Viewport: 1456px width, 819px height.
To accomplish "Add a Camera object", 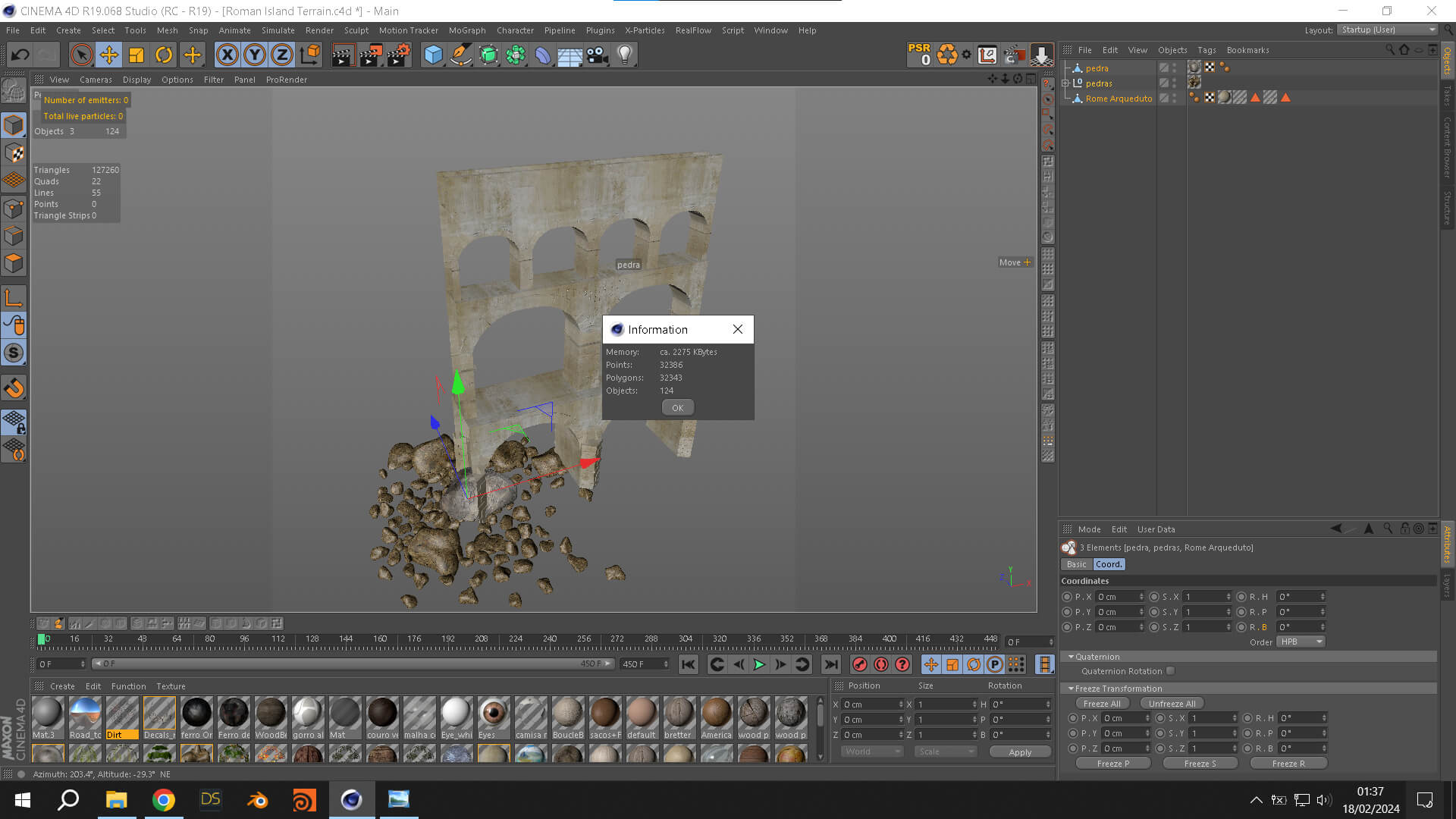I will 598,55.
